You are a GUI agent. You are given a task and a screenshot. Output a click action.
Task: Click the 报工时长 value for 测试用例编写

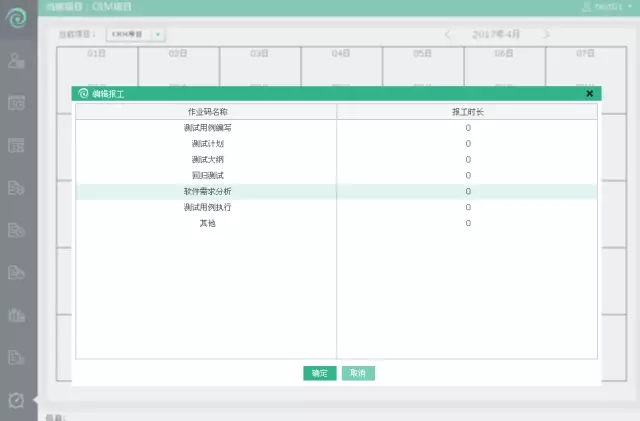click(468, 128)
